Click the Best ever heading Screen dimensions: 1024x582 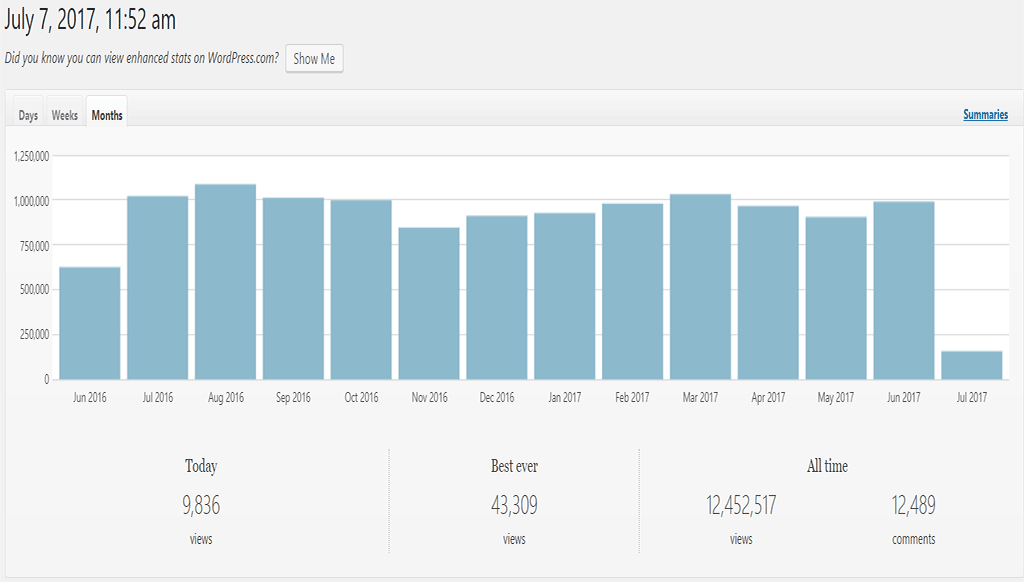click(514, 466)
